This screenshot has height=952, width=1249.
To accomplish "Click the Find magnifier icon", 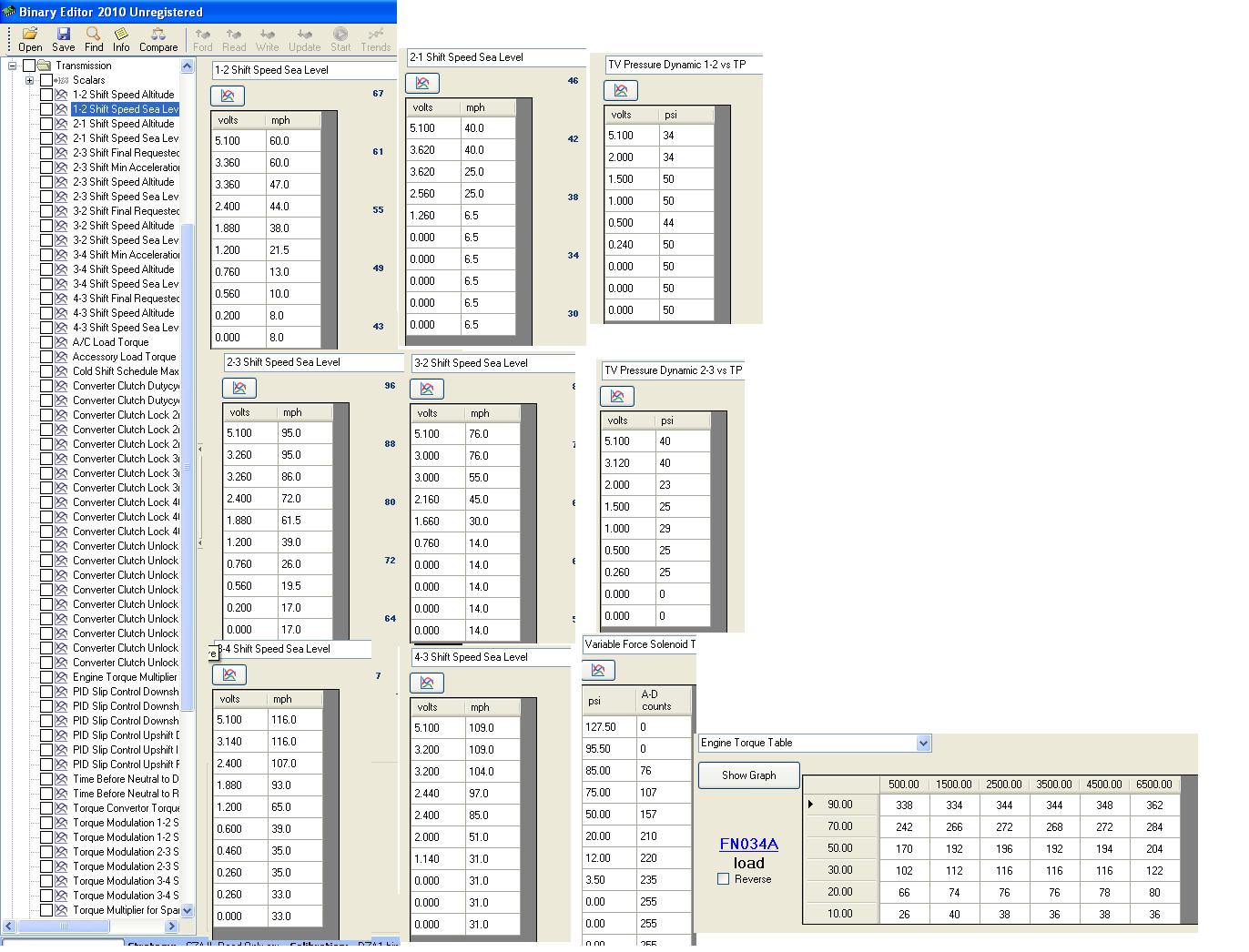I will tap(94, 39).
